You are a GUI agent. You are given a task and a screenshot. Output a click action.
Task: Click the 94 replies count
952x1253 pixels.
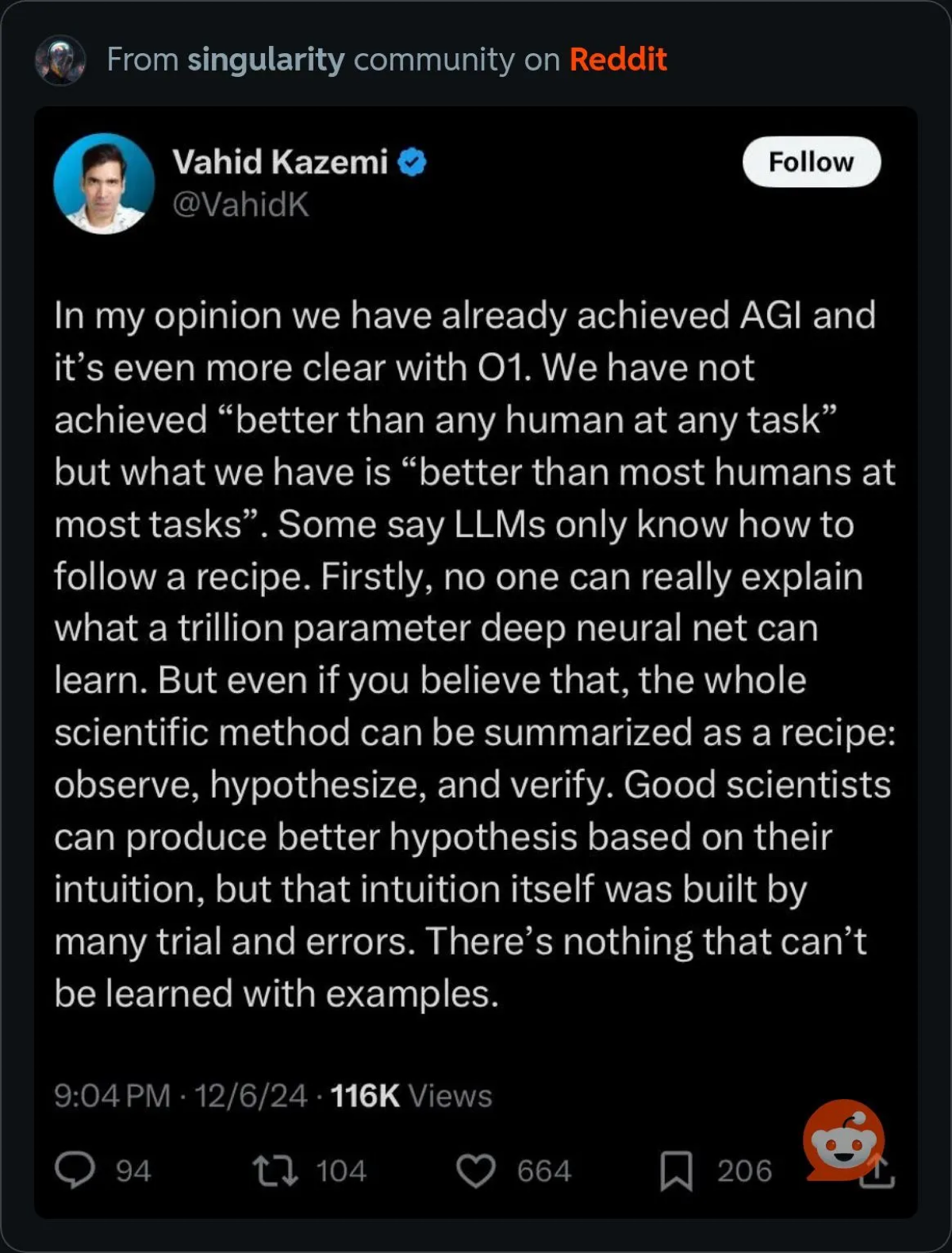(x=133, y=1171)
